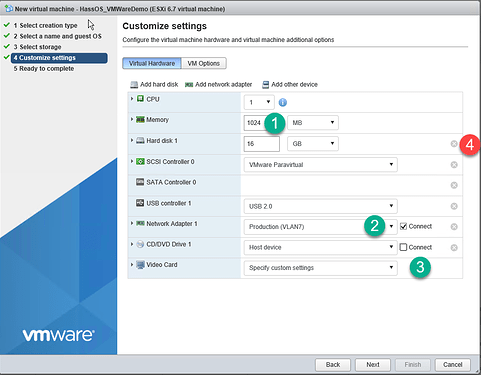Expand the SCSI Controller 0 row
Image resolution: width=481 pixels, height=375 pixels.
[132, 161]
